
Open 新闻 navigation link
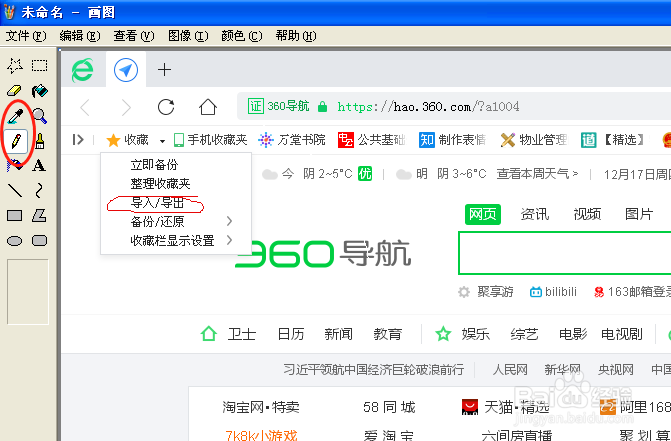pos(338,334)
